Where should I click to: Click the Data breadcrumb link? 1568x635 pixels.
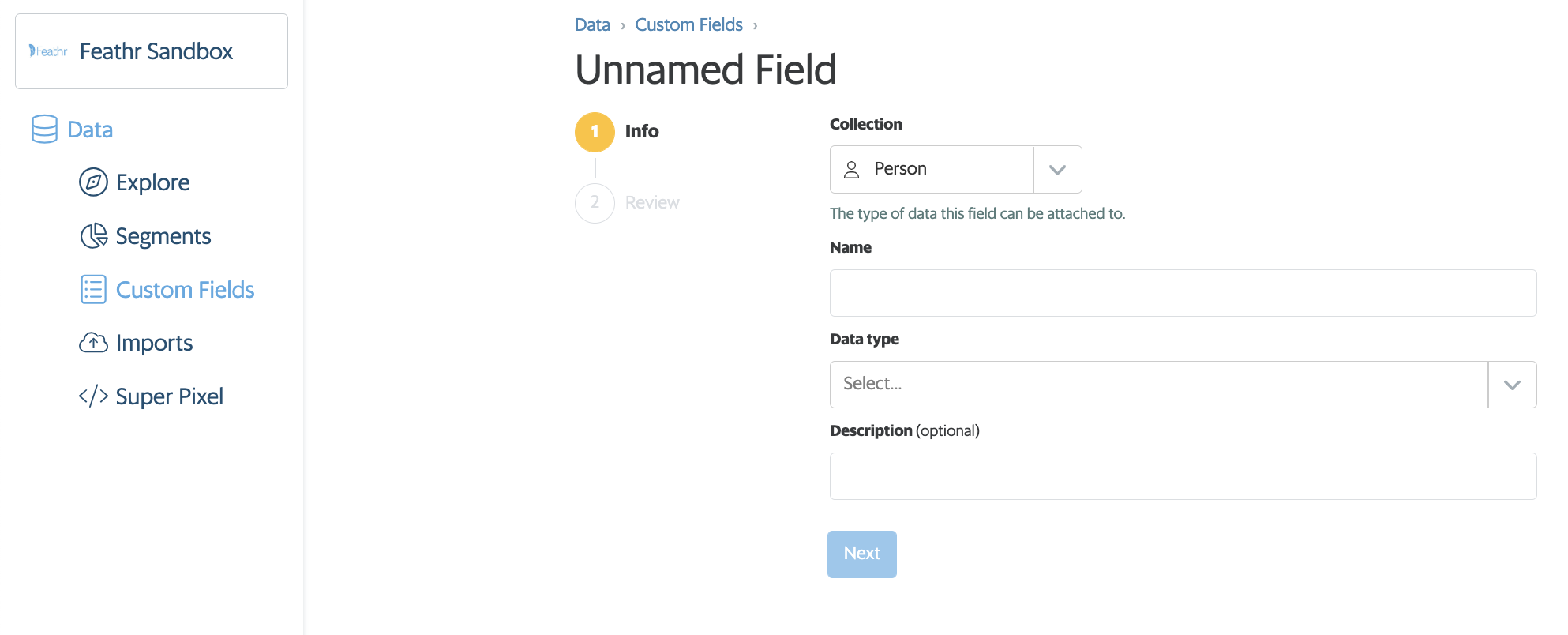pos(592,25)
